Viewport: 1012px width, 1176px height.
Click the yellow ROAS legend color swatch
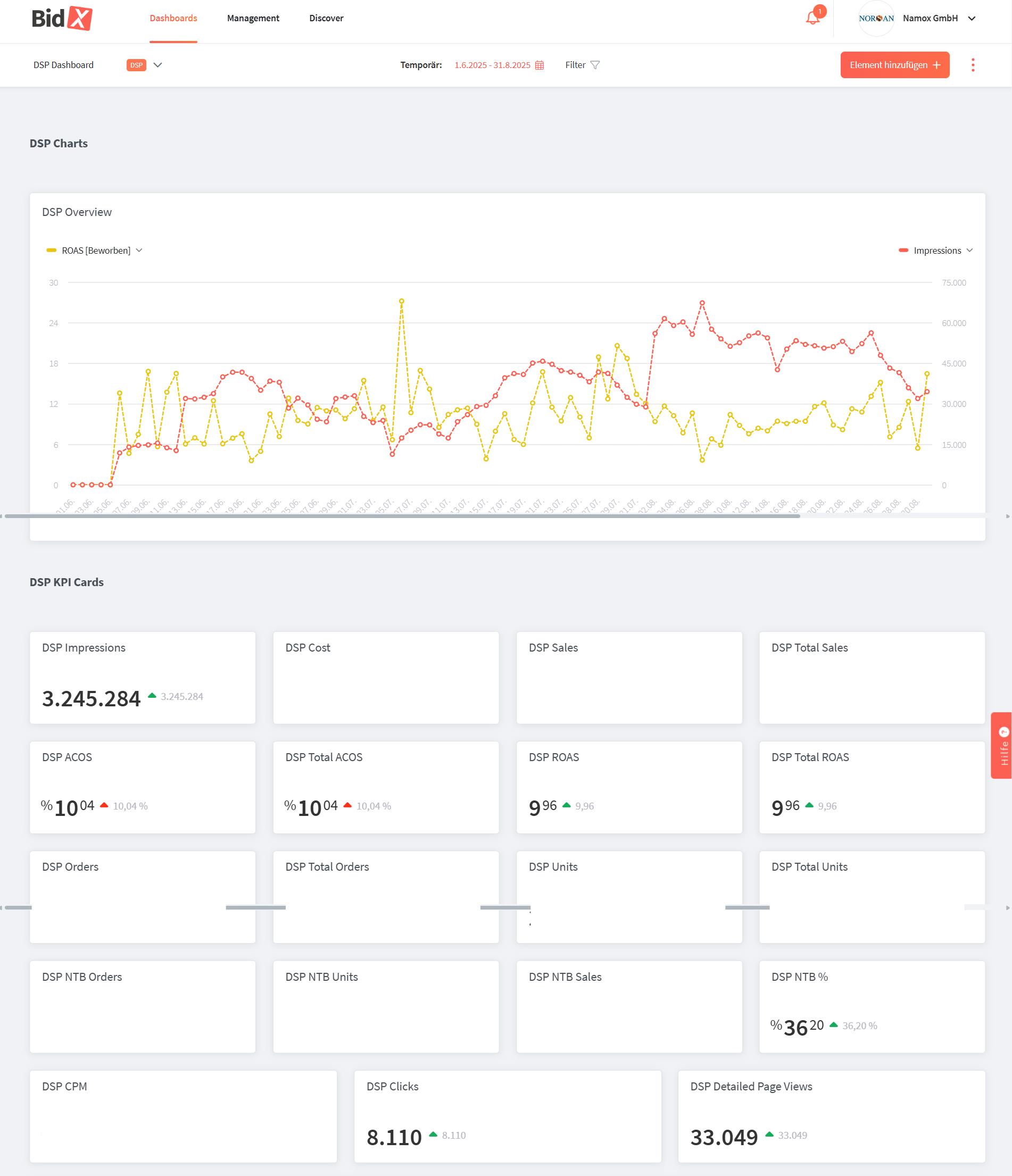51,251
